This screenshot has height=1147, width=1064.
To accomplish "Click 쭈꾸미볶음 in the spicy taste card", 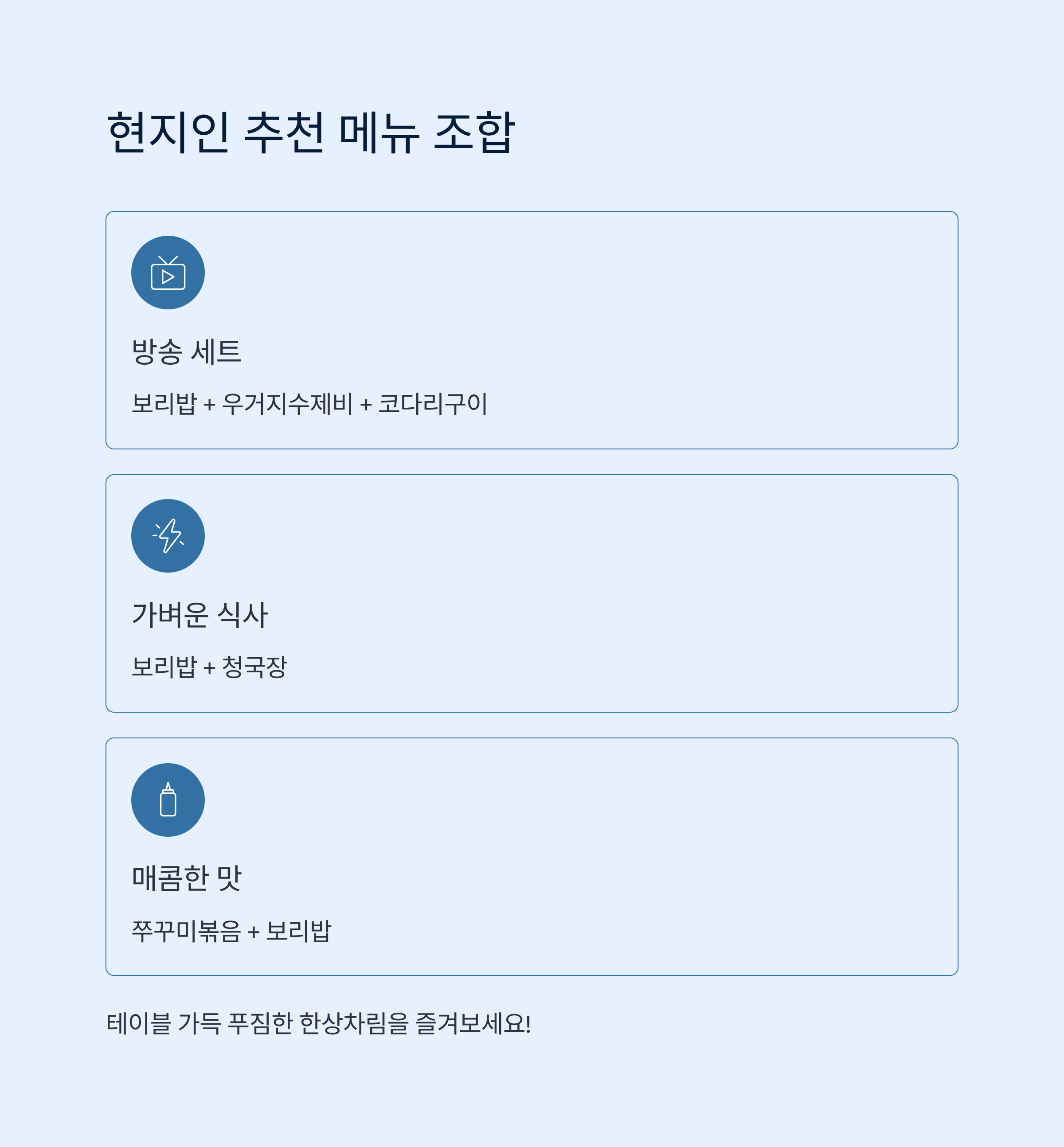I will coord(186,931).
